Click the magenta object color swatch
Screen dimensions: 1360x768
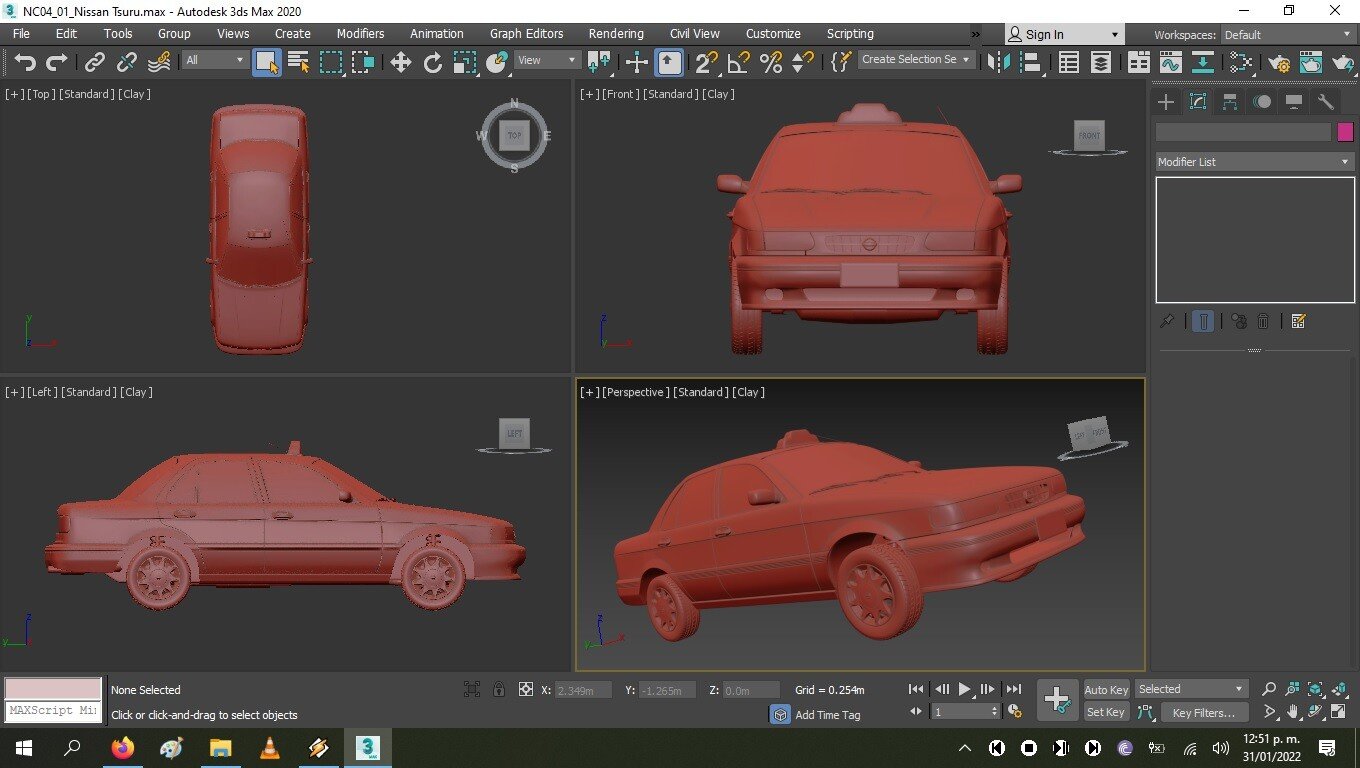[x=1345, y=132]
